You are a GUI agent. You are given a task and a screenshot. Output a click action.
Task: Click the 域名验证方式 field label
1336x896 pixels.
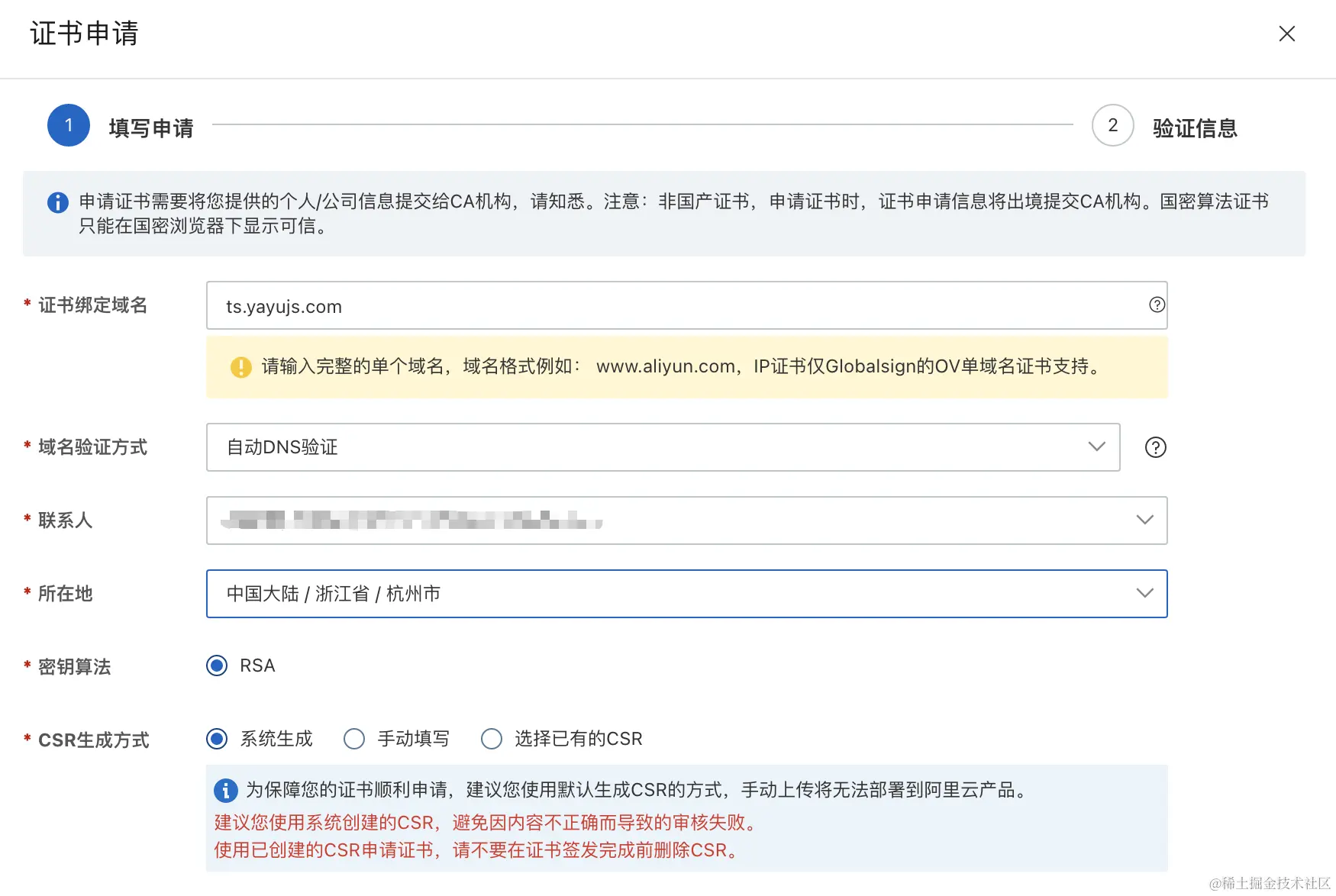[x=92, y=447]
